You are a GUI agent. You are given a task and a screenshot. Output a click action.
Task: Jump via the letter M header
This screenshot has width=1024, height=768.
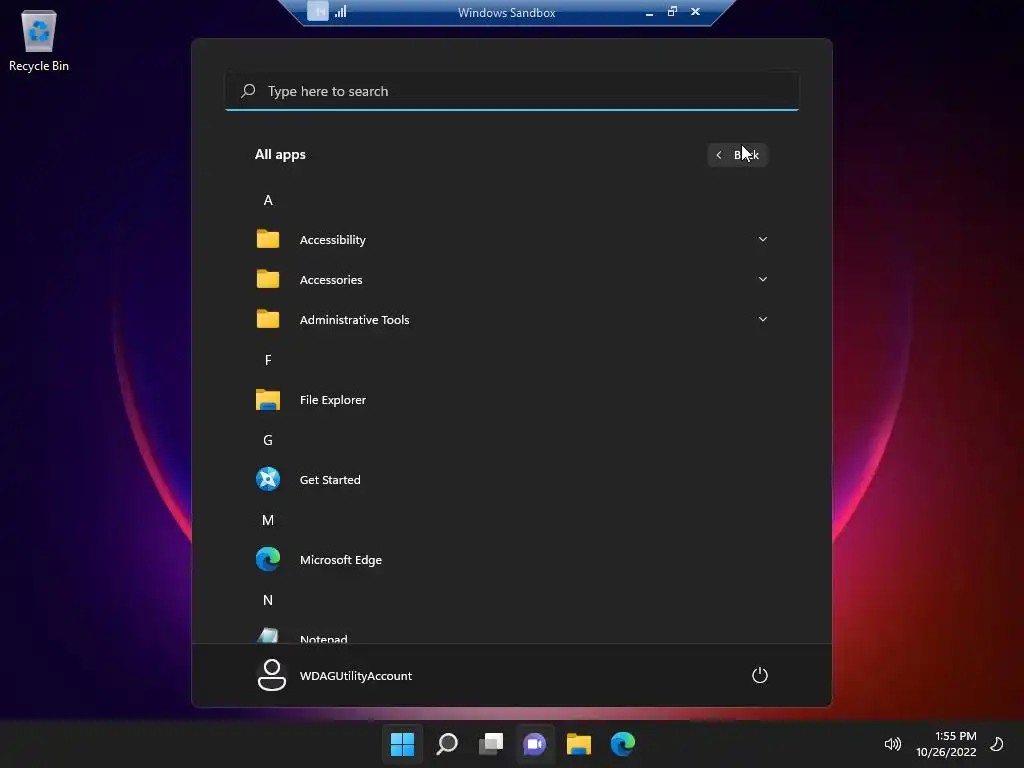268,520
